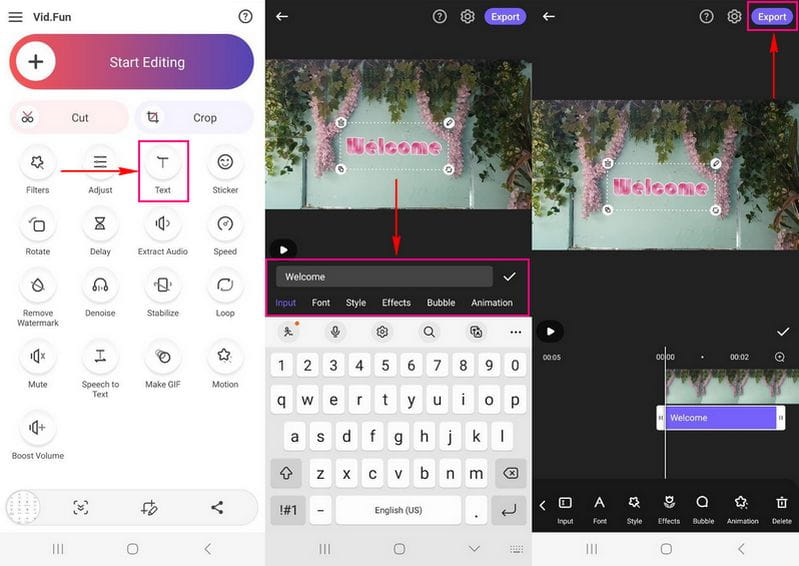Open the Speed tool
This screenshot has height=566, width=799.
(x=225, y=233)
